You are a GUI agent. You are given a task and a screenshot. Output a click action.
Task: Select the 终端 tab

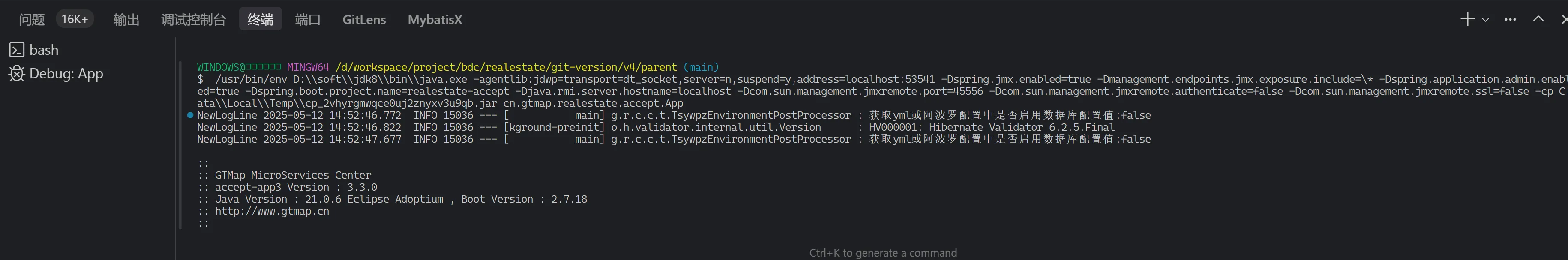[x=261, y=19]
